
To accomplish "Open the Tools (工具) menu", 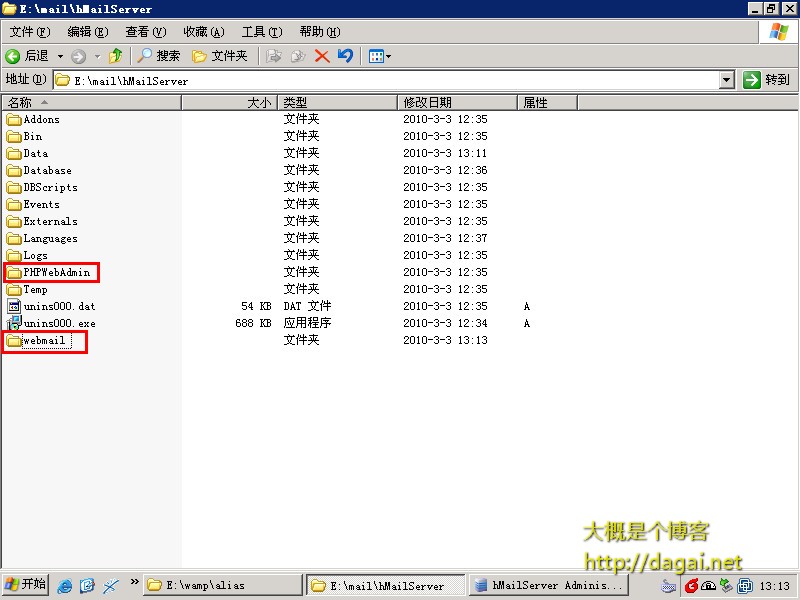I will [261, 32].
